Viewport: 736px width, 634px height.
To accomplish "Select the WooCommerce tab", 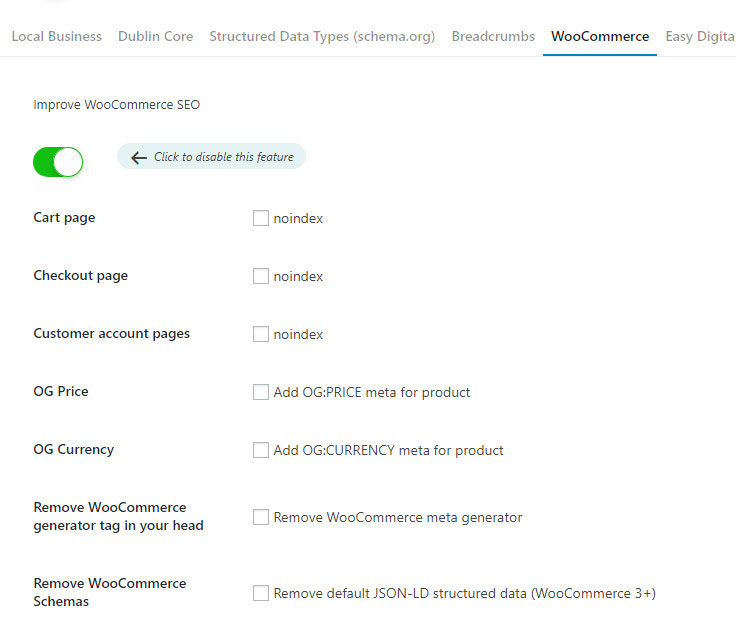I will pos(600,36).
